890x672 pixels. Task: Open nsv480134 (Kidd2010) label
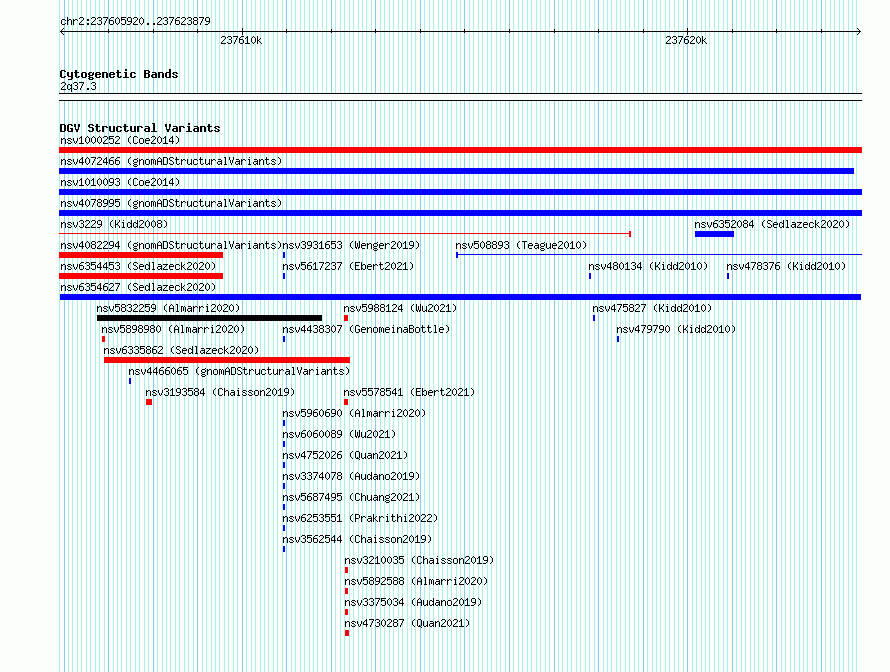click(648, 266)
